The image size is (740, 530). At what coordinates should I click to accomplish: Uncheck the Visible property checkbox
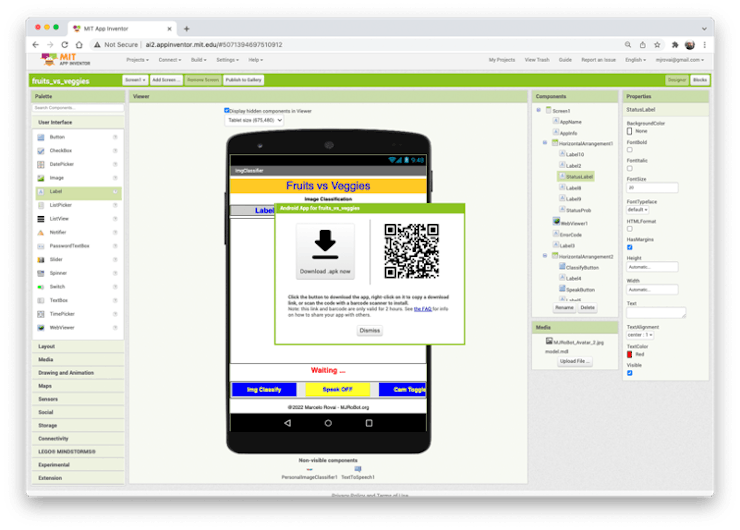click(630, 373)
